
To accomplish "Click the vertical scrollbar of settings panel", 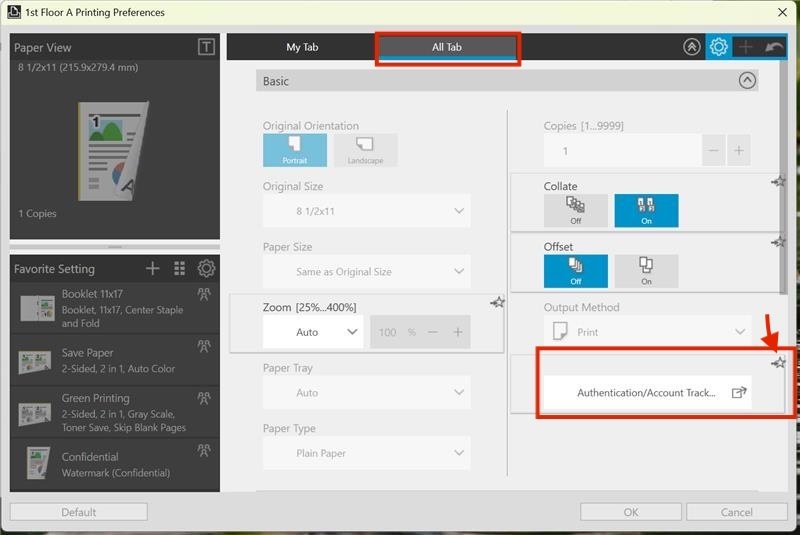I will tap(783, 176).
